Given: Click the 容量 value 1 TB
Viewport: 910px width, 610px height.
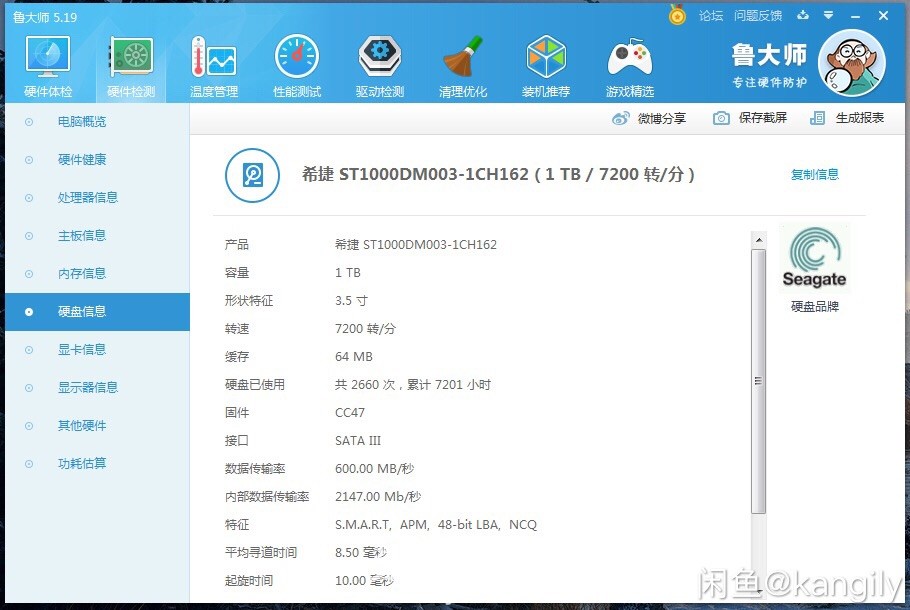Looking at the screenshot, I should [348, 273].
